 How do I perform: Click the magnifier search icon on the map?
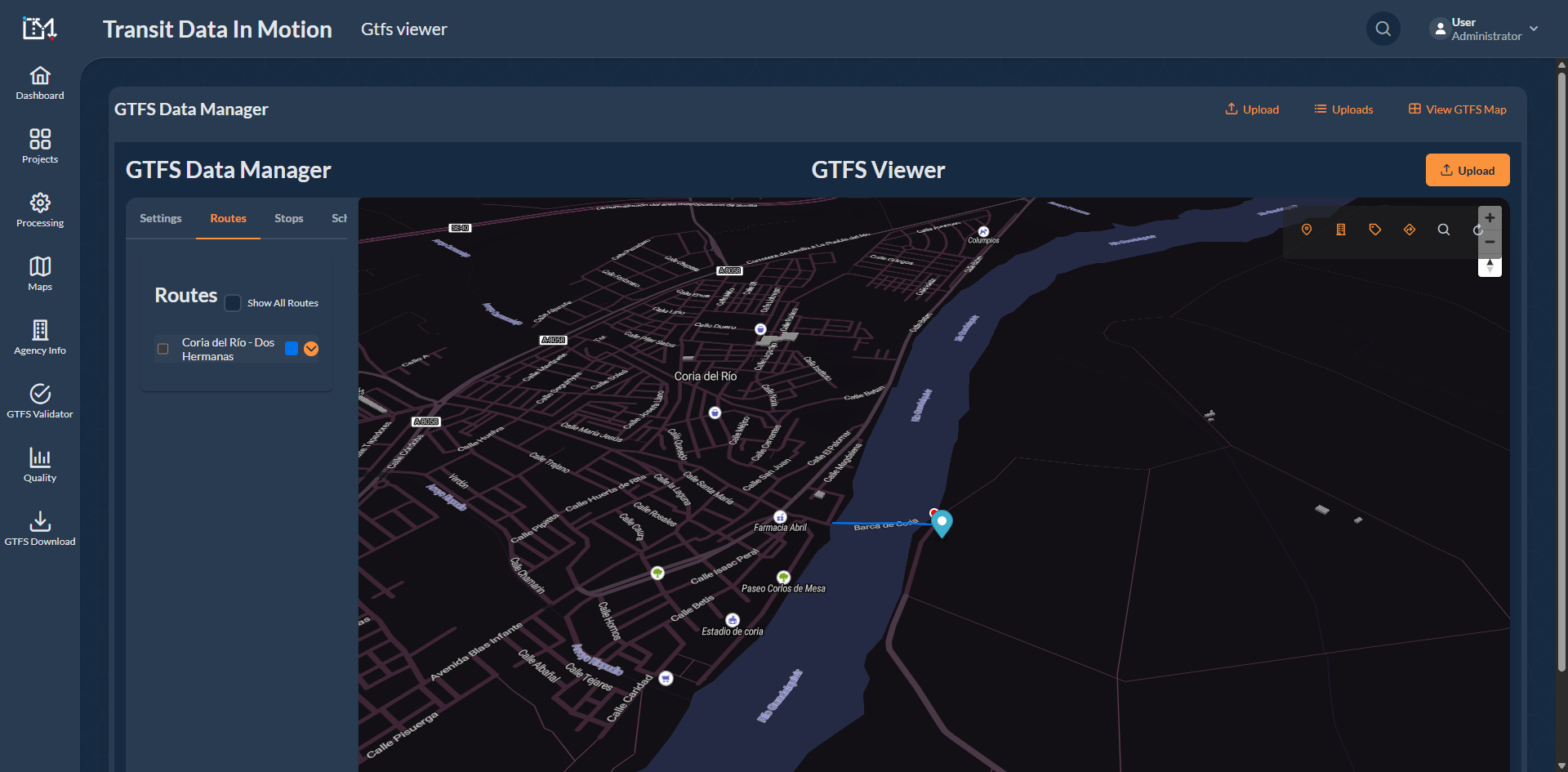click(1444, 230)
